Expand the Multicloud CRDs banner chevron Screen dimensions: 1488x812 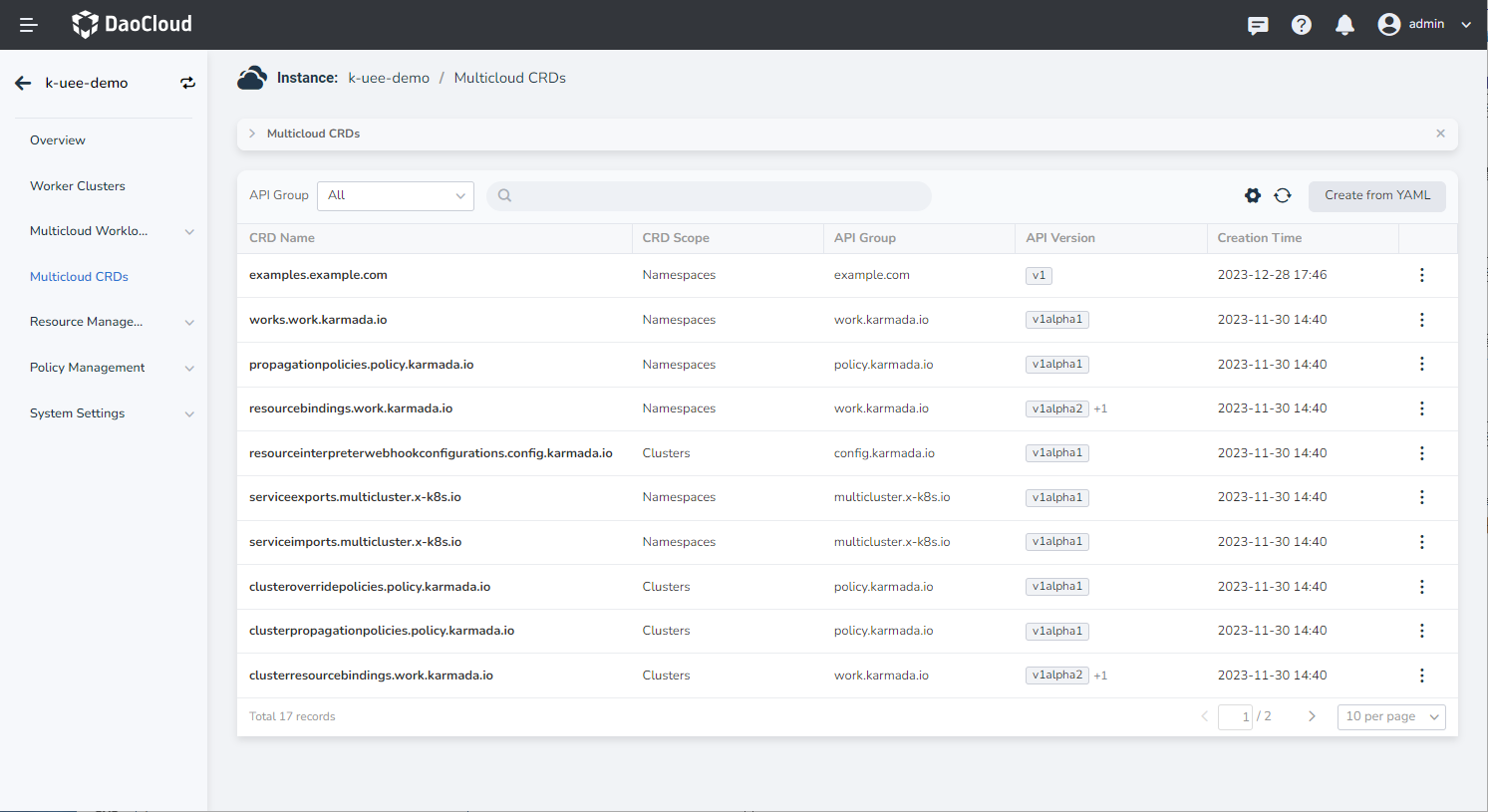click(252, 134)
